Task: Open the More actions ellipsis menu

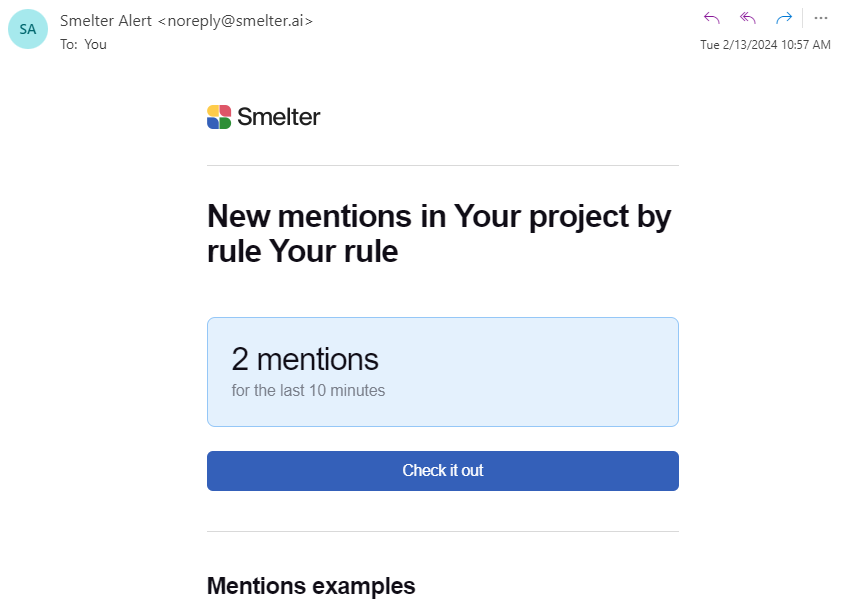Action: pyautogui.click(x=821, y=18)
